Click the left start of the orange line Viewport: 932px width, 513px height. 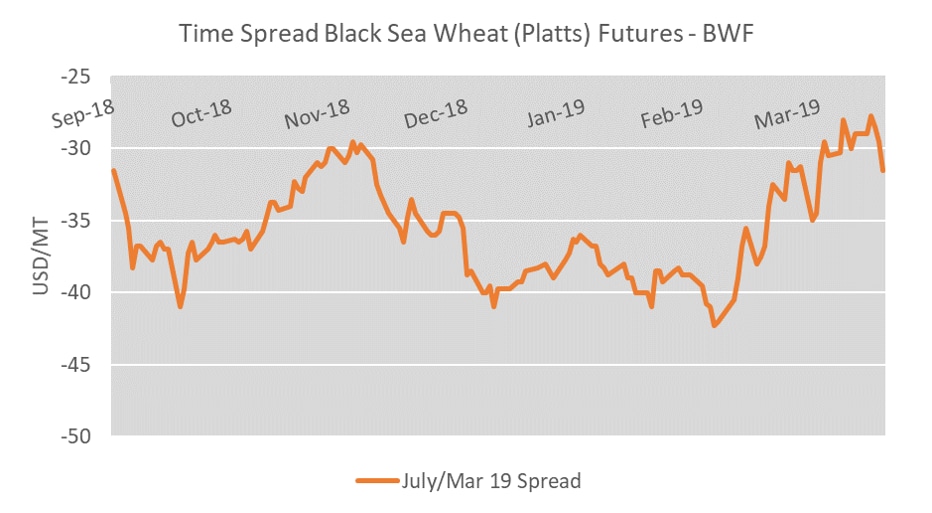click(113, 171)
